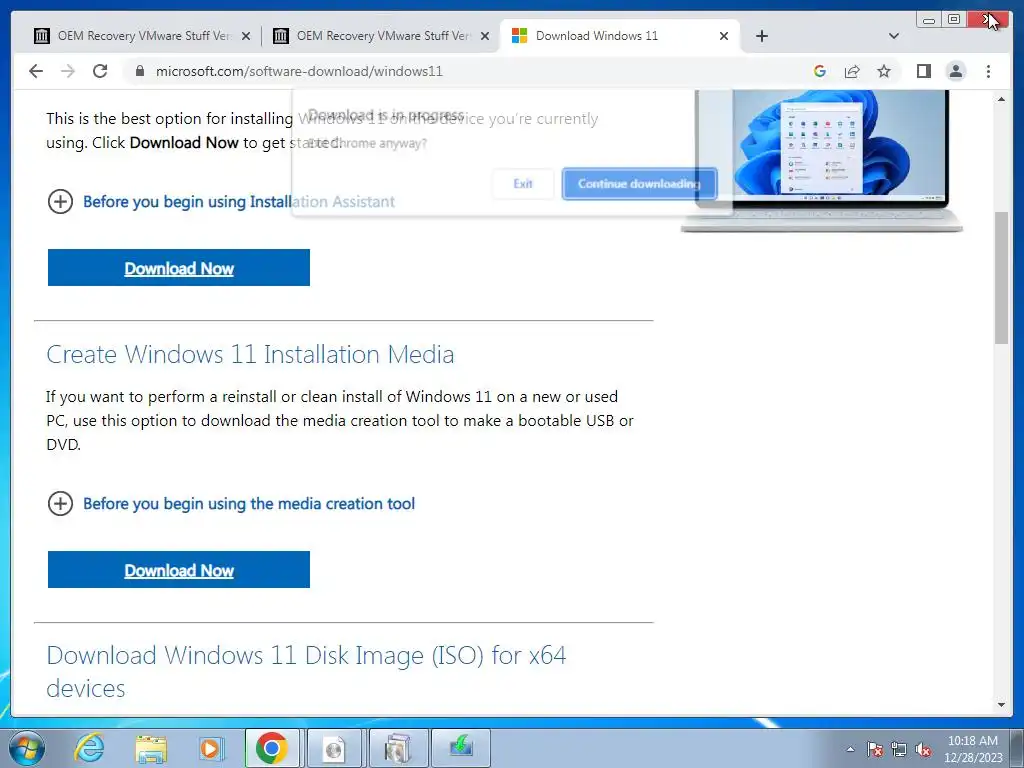Open the Windows Start menu
Viewport: 1024px width, 768px height.
27,748
